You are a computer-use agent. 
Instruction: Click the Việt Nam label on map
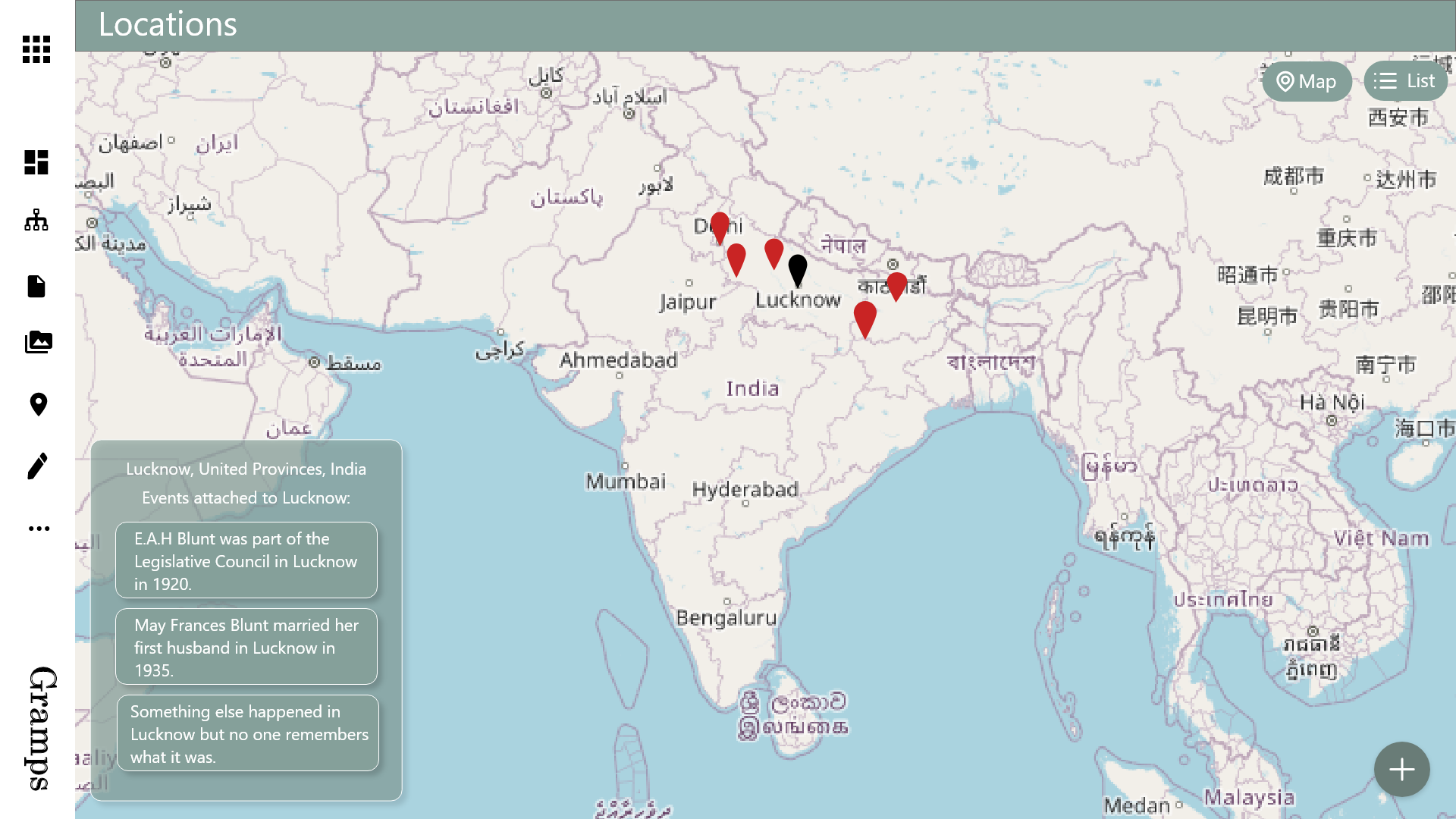1381,538
